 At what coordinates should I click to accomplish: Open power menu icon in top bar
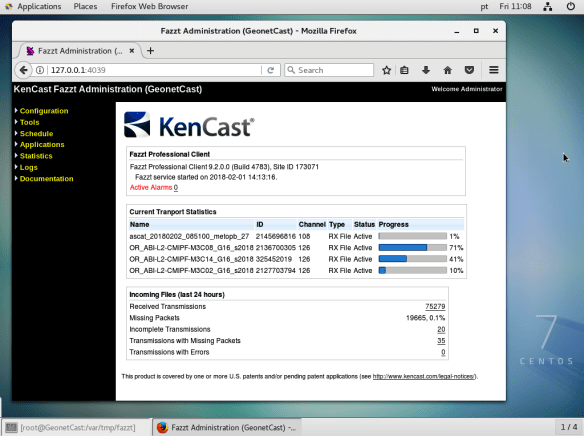(x=571, y=6)
